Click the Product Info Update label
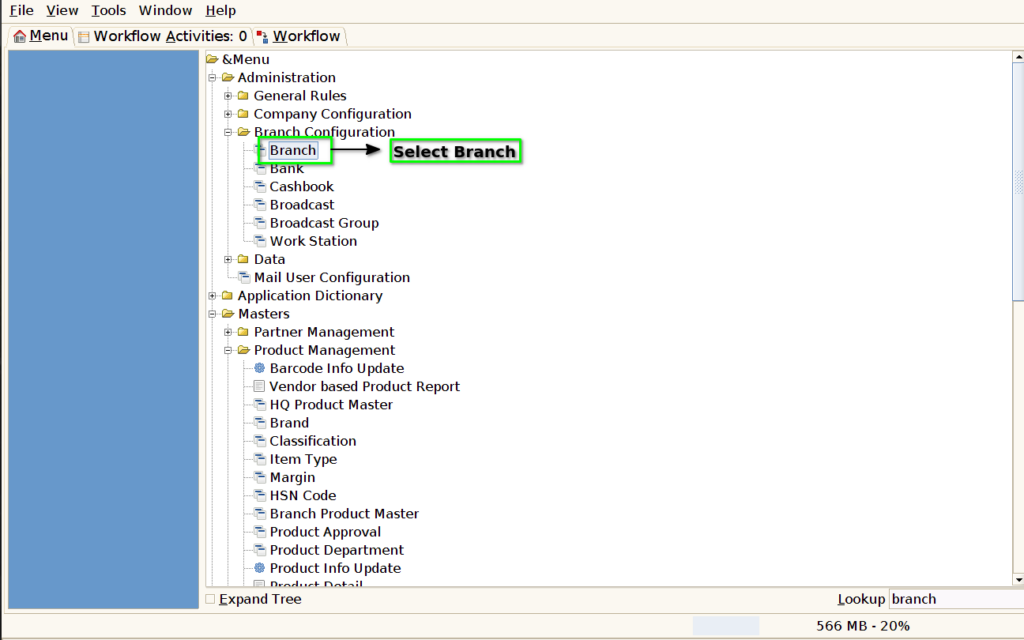The image size is (1024, 640). pos(336,568)
